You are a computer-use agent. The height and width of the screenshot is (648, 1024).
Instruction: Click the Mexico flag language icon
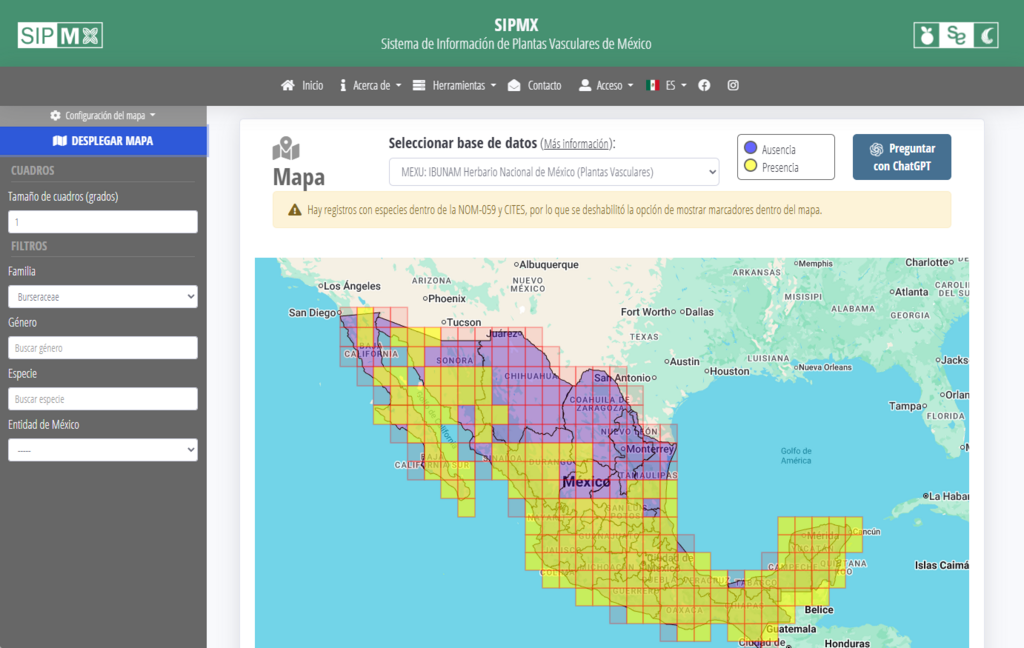click(652, 86)
